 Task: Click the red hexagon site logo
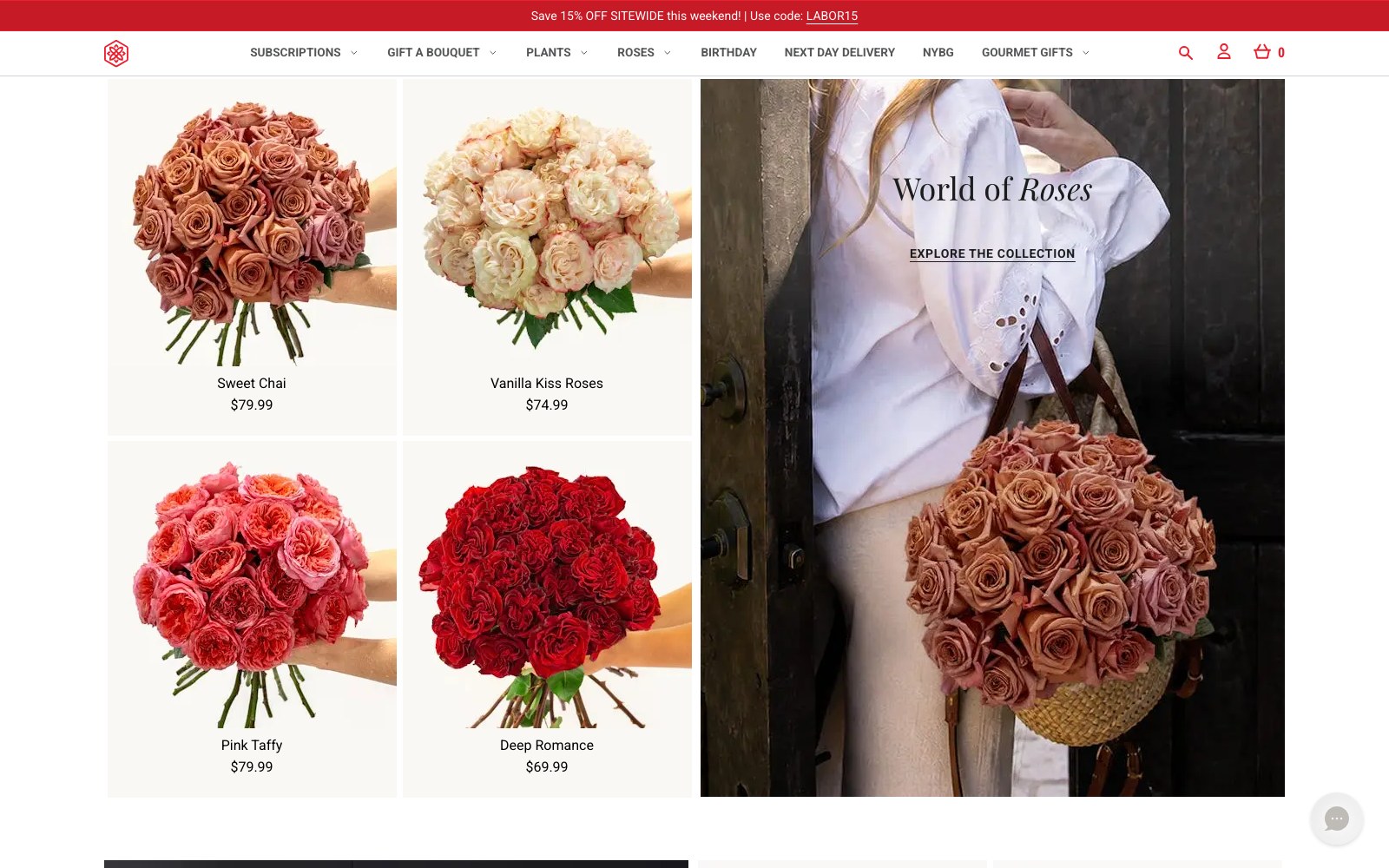tap(116, 53)
